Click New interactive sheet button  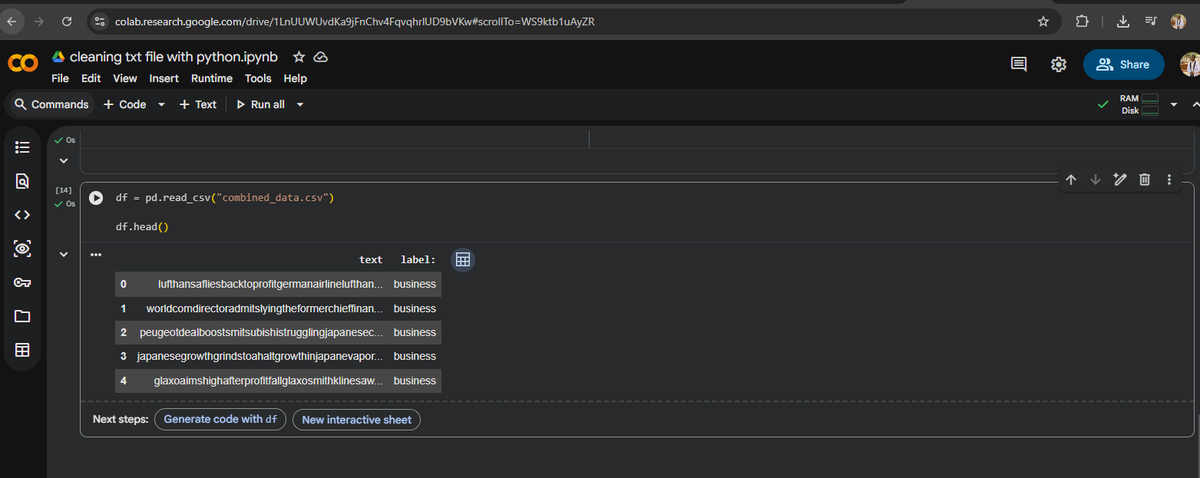tap(356, 419)
